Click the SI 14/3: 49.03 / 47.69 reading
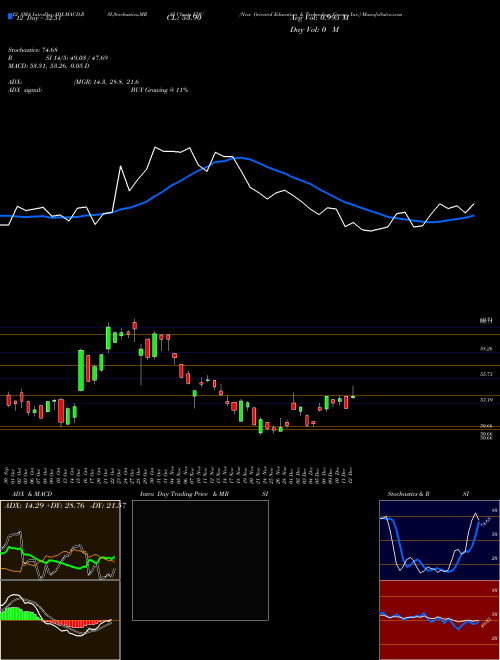The image size is (500, 660). click(x=77, y=58)
